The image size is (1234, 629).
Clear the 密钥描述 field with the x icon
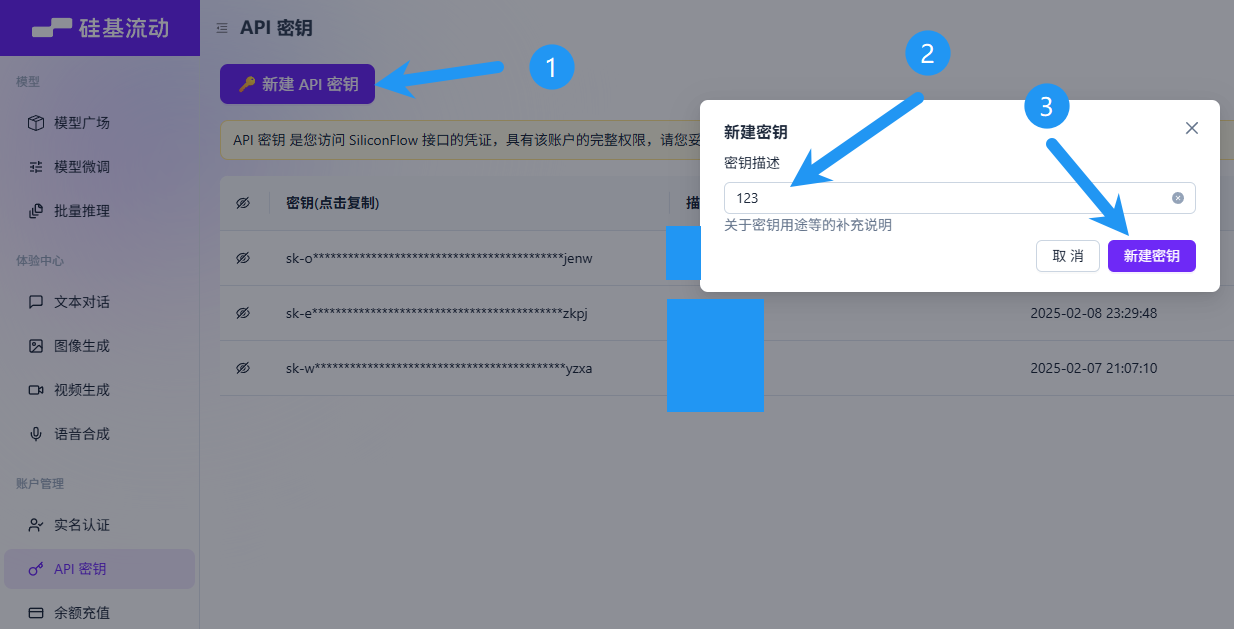tap(1178, 198)
